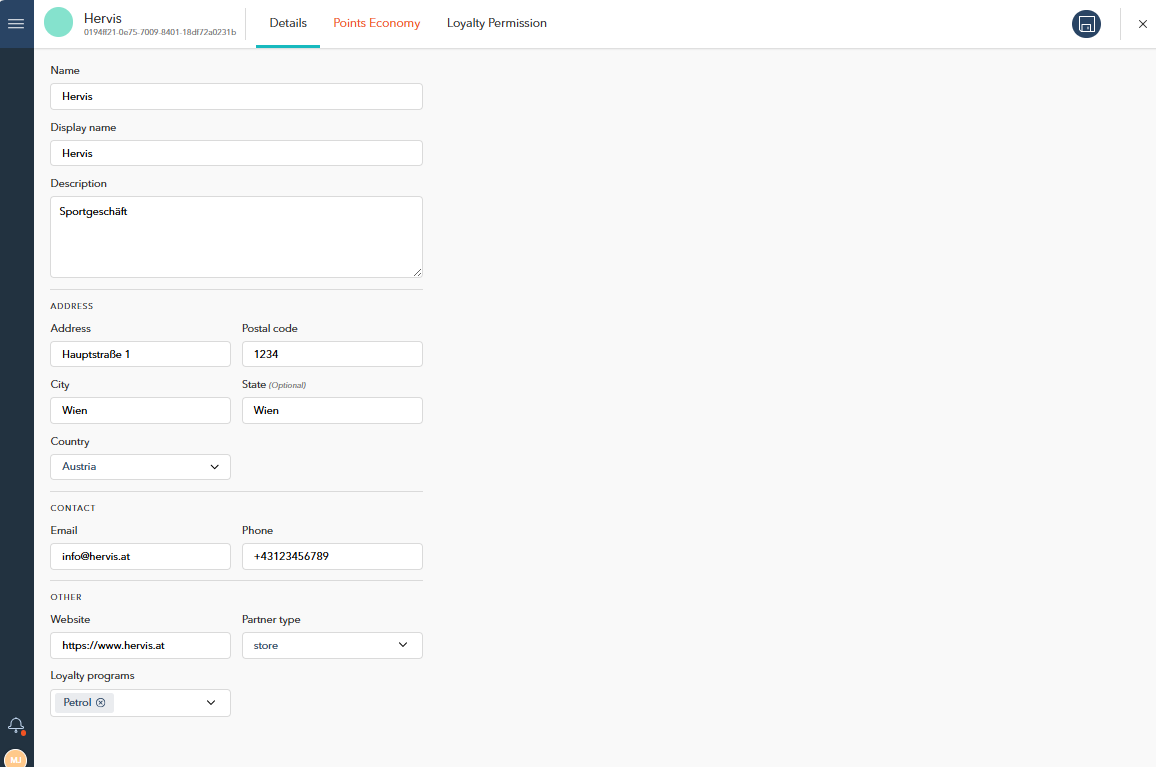Click the State optional field

coord(332,411)
